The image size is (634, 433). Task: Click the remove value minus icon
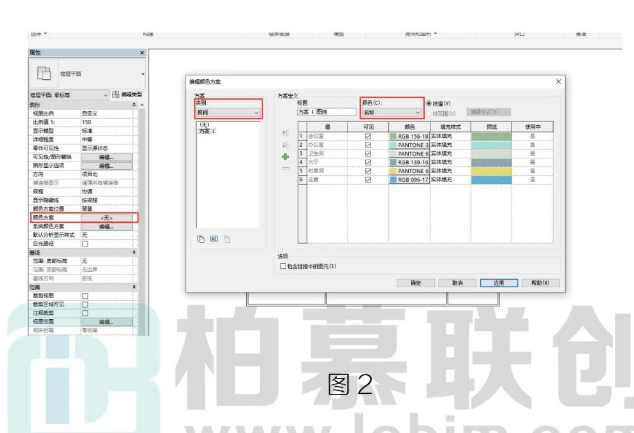[x=285, y=168]
